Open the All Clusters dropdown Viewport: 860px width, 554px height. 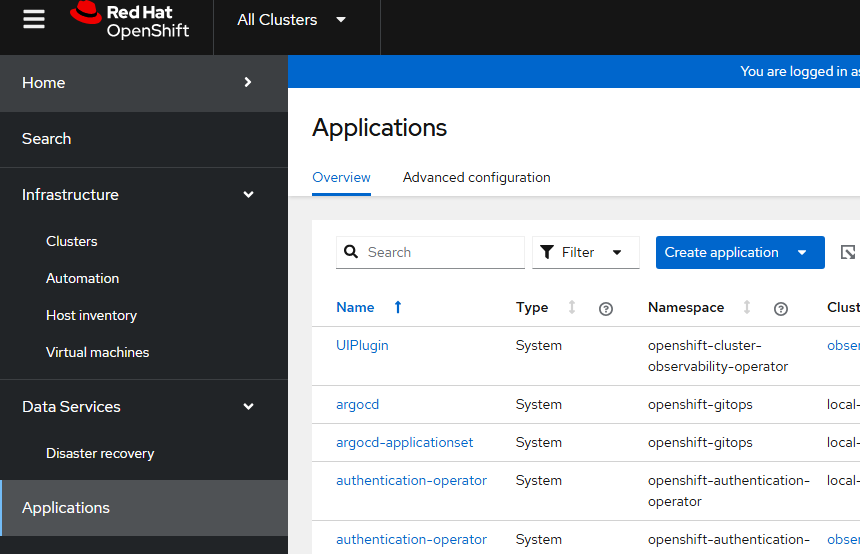click(x=292, y=20)
